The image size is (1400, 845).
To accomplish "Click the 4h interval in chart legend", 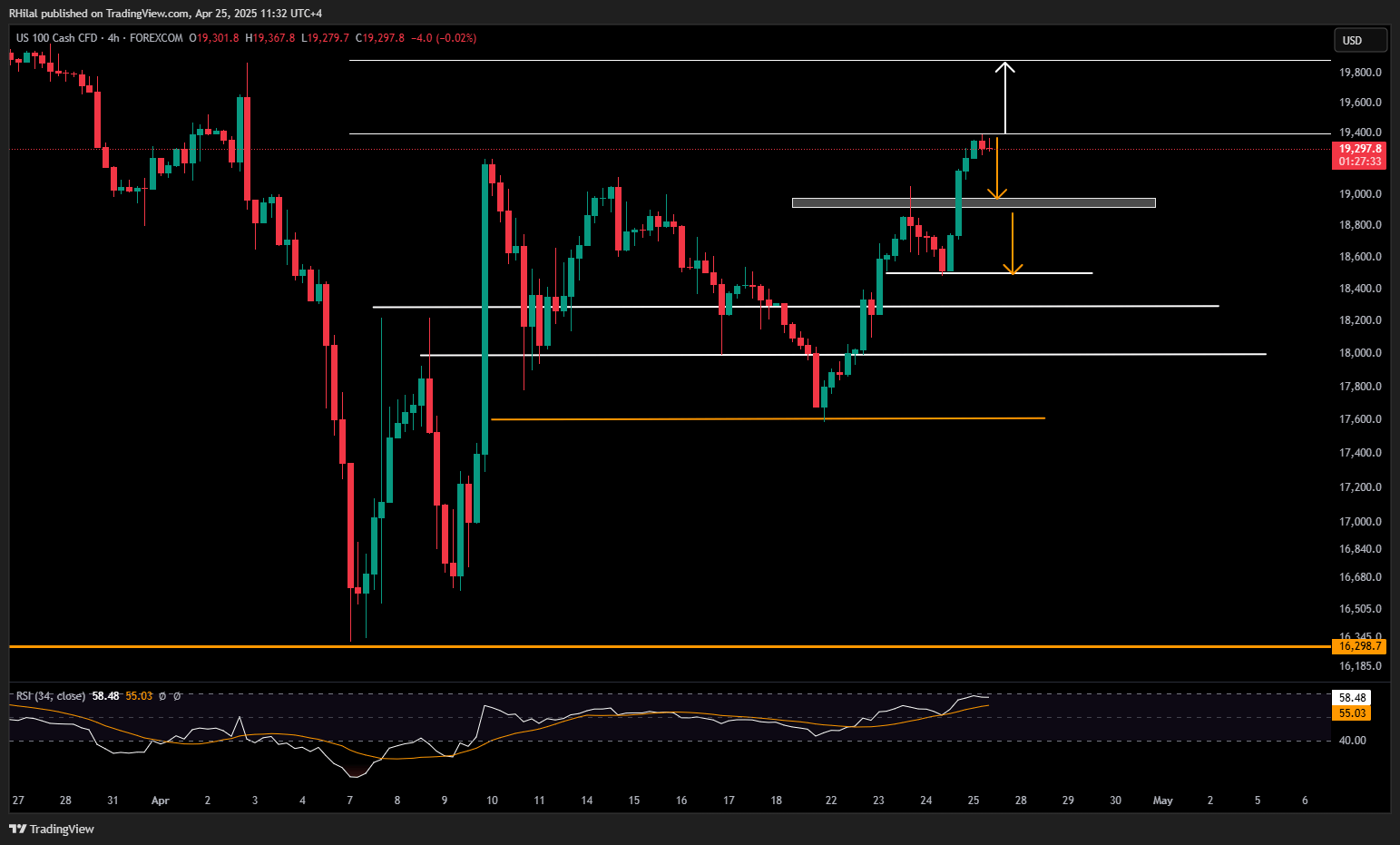I will coord(113,38).
